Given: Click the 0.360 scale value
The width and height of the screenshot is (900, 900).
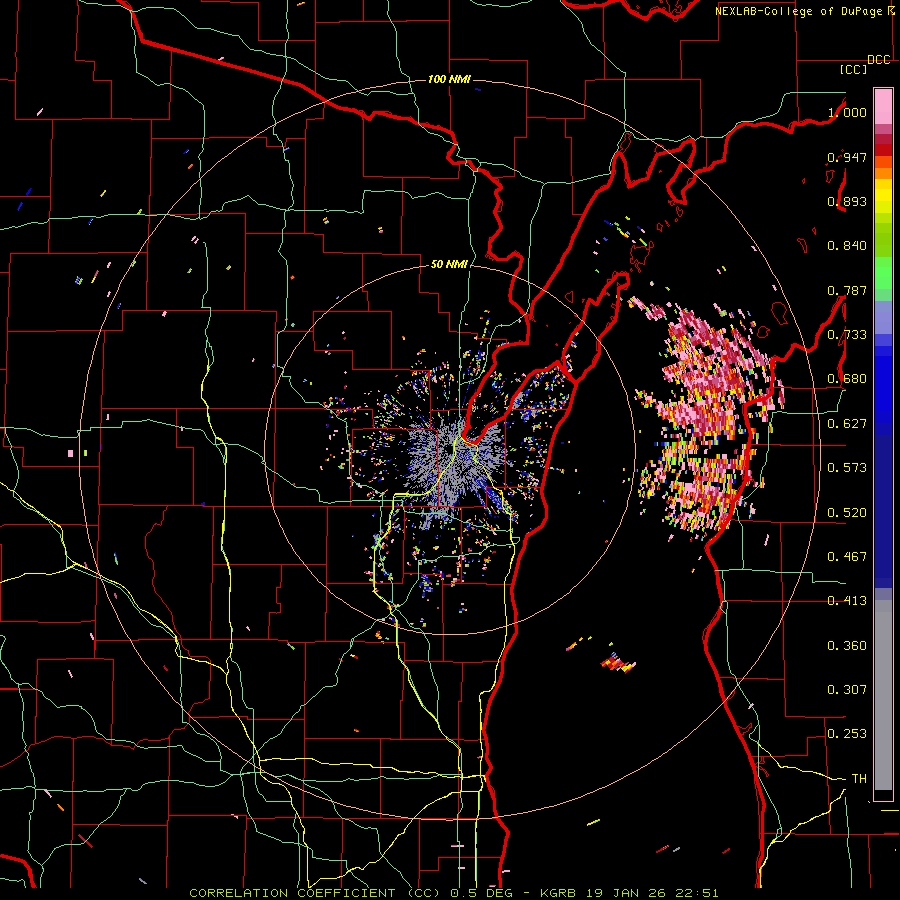Looking at the screenshot, I should coord(847,646).
